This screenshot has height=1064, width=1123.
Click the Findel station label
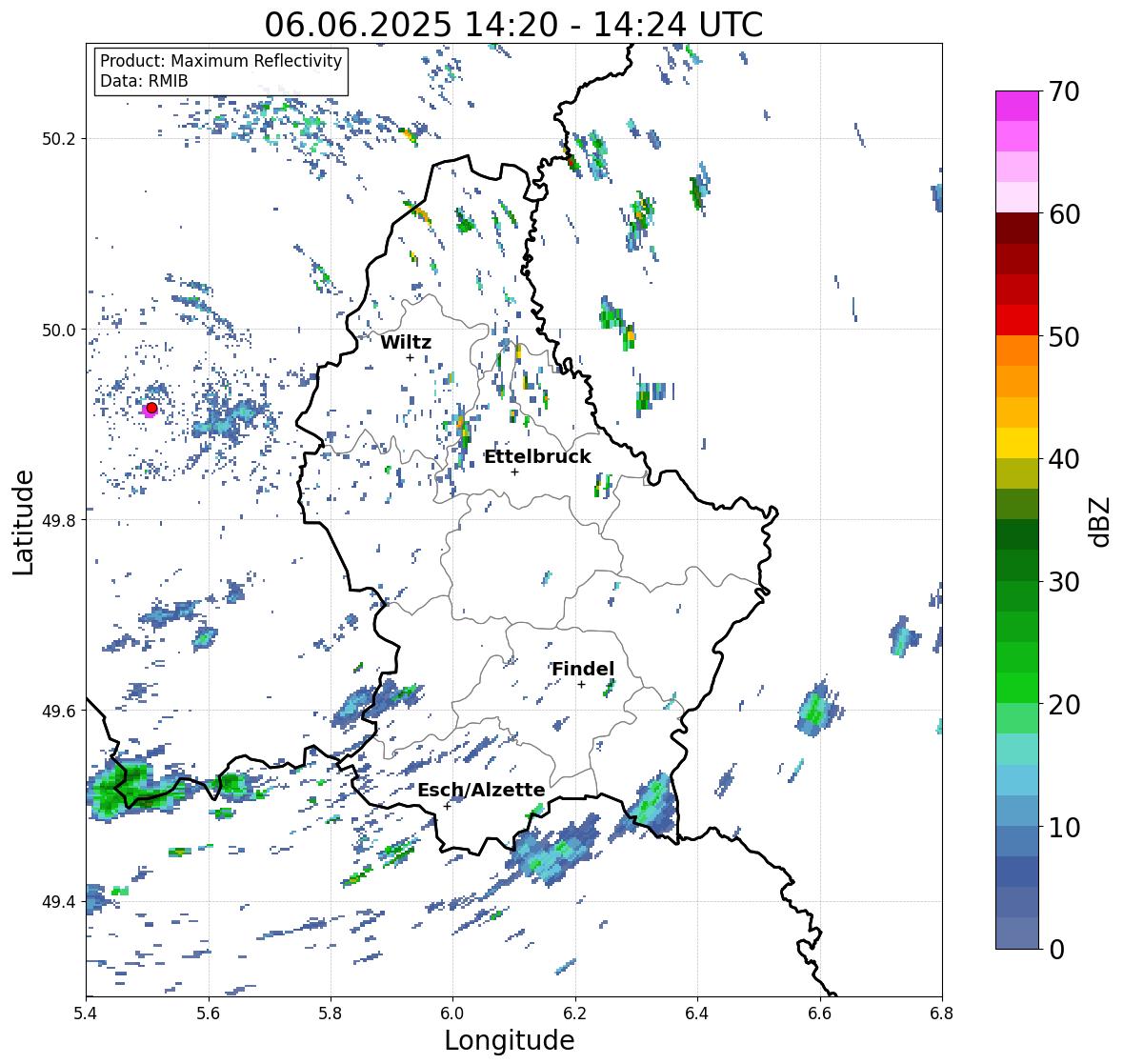tap(583, 669)
